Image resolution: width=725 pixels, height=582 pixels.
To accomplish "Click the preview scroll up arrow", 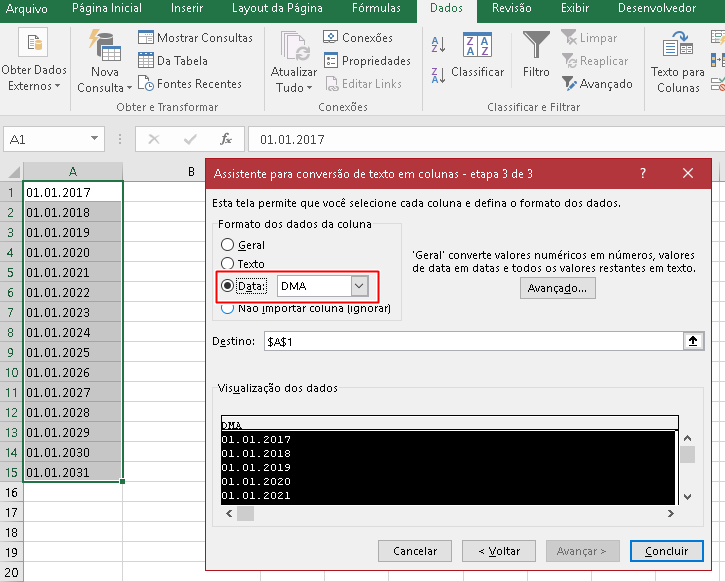I will pyautogui.click(x=688, y=438).
